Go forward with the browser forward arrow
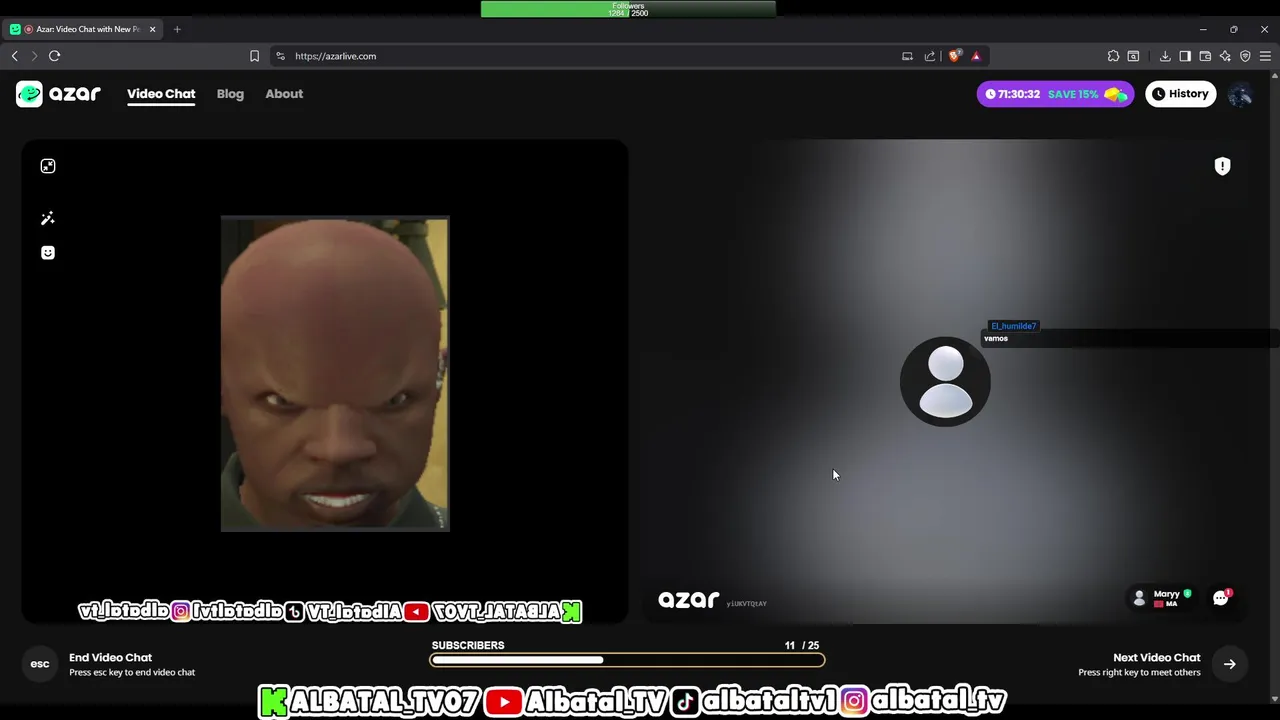1280x720 pixels. point(34,56)
